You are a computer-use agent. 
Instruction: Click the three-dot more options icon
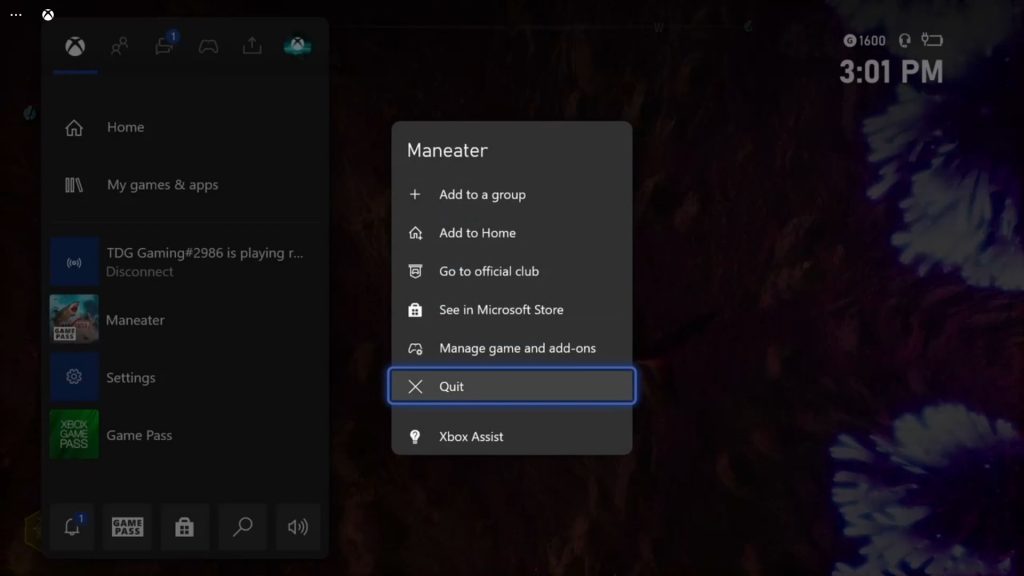16,14
